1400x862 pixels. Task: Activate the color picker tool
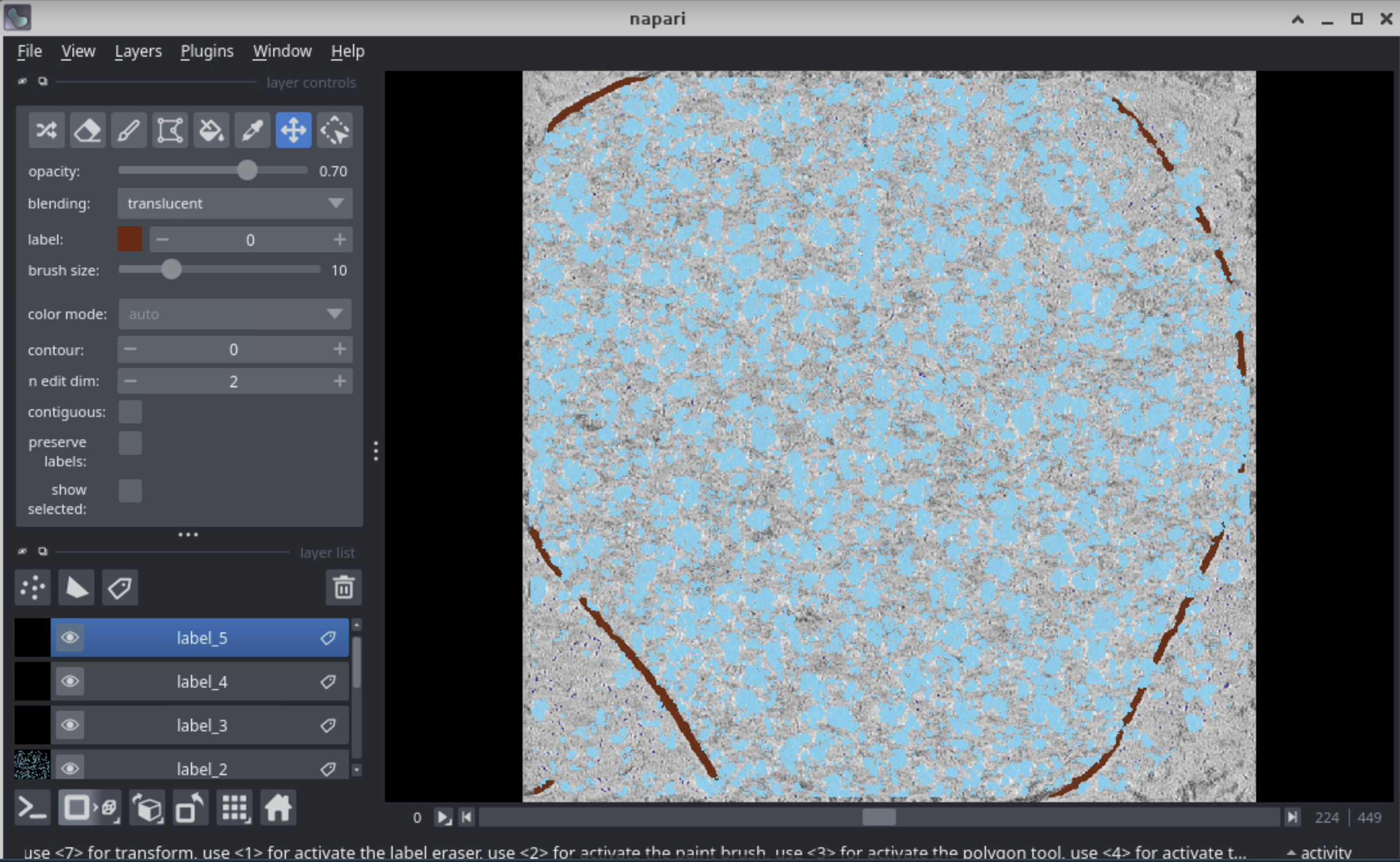point(252,131)
